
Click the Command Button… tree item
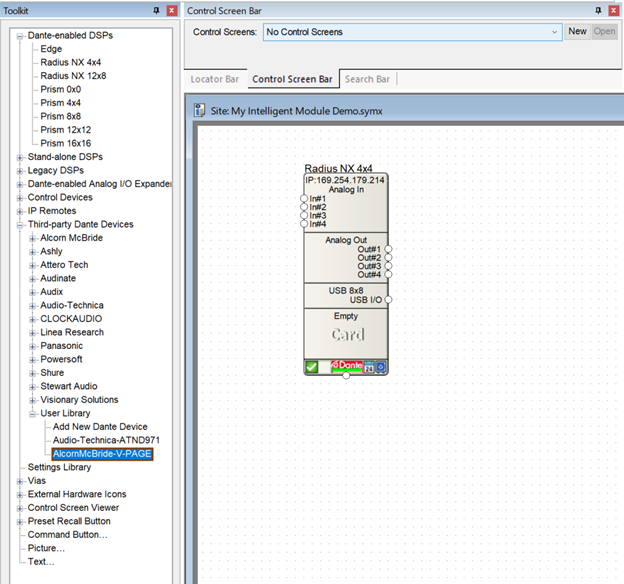(67, 535)
